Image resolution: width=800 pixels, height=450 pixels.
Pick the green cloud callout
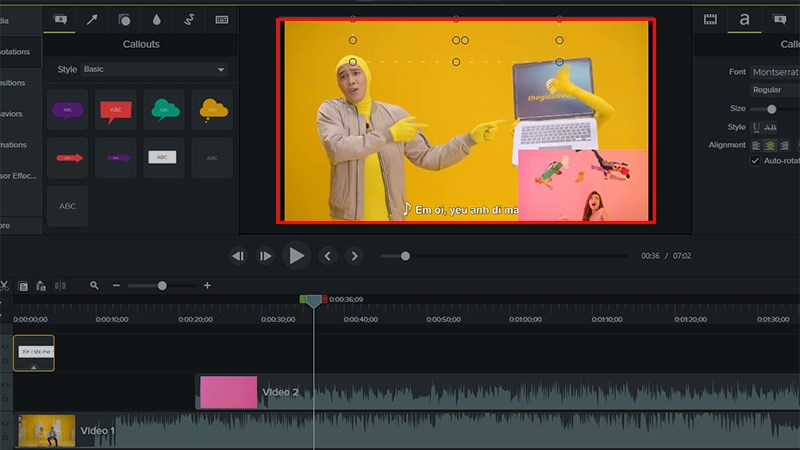pyautogui.click(x=164, y=110)
